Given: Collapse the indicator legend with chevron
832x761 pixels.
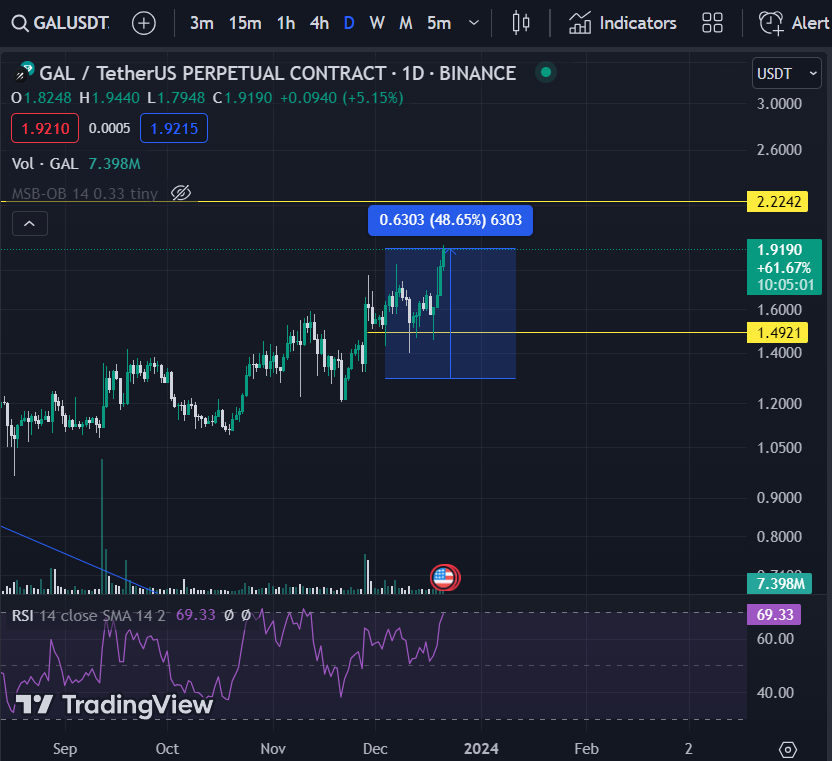Looking at the screenshot, I should [x=30, y=224].
